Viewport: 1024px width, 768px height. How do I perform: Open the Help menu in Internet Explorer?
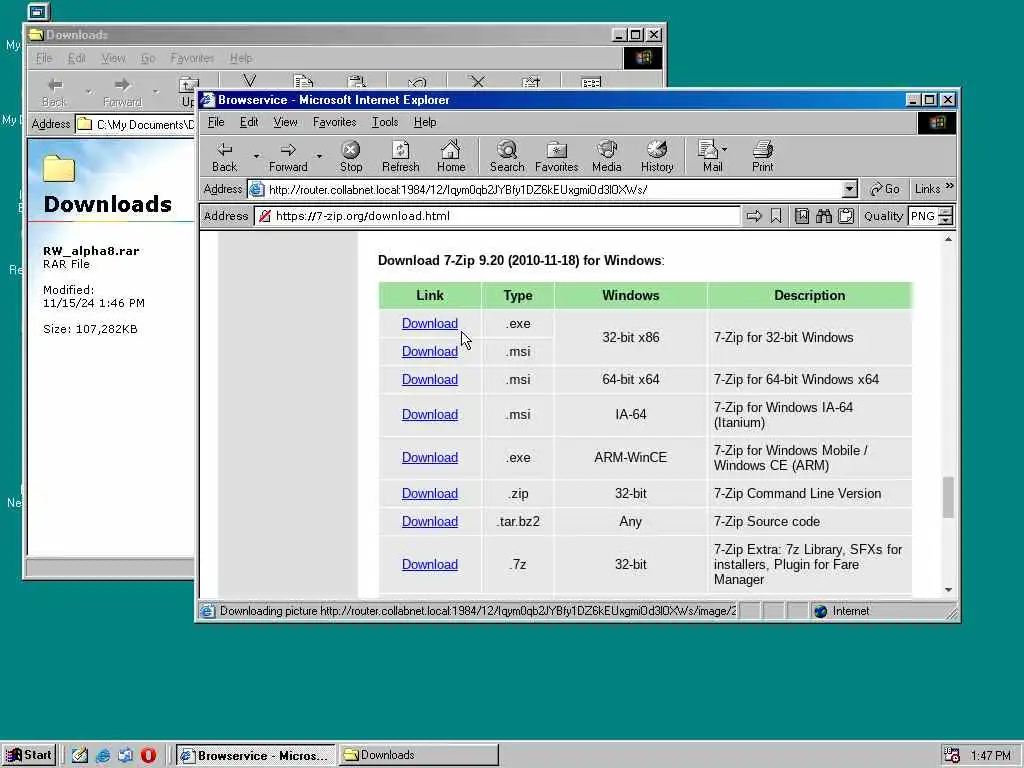pyautogui.click(x=424, y=122)
